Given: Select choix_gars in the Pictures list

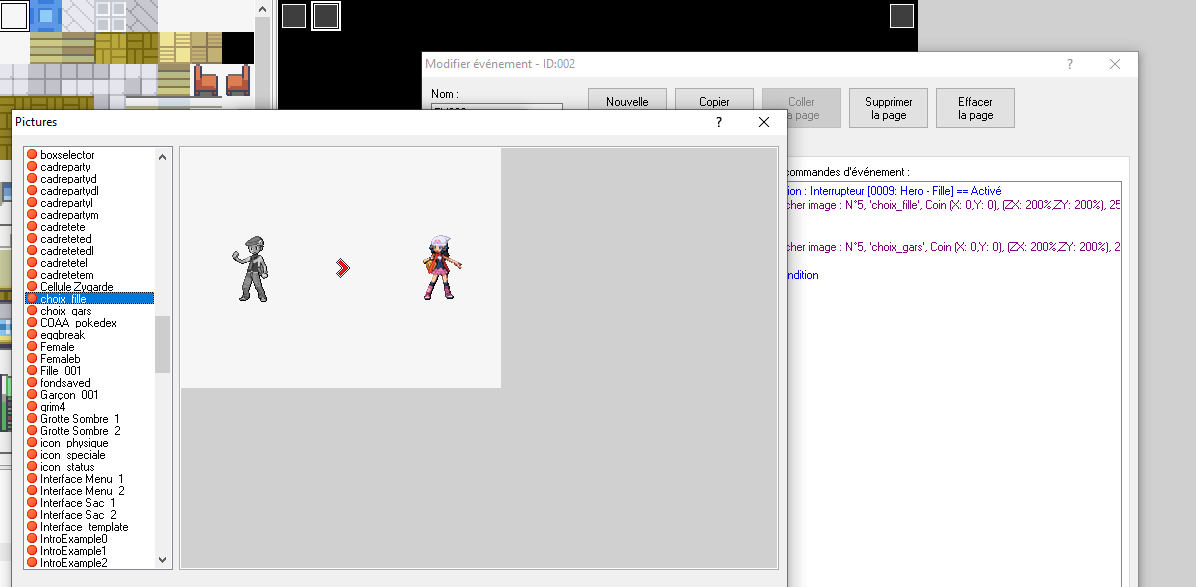Looking at the screenshot, I should pos(66,311).
